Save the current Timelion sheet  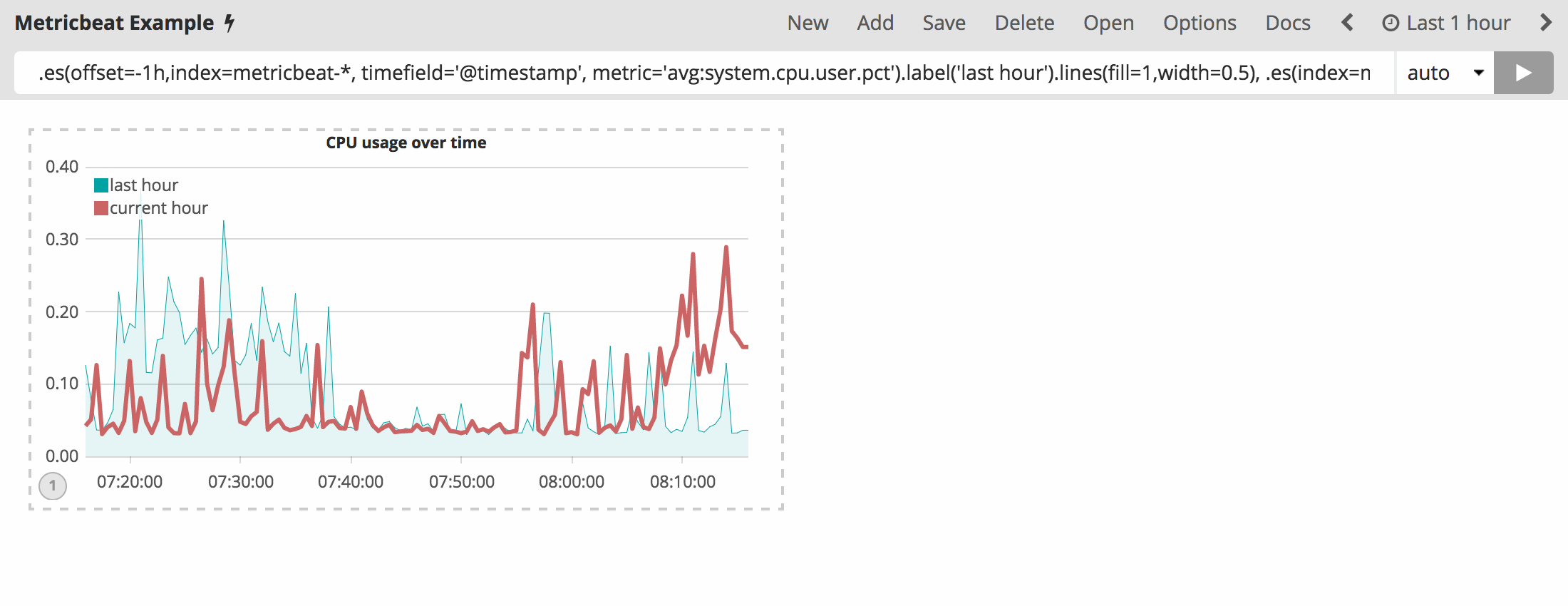(944, 23)
